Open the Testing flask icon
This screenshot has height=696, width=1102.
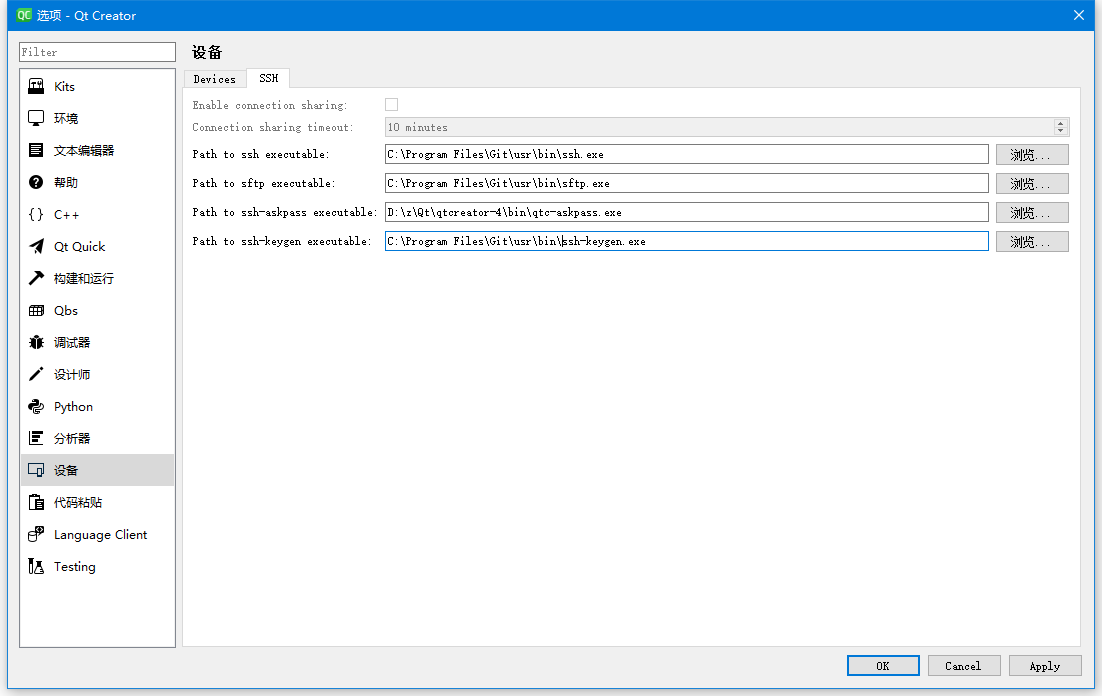click(36, 566)
